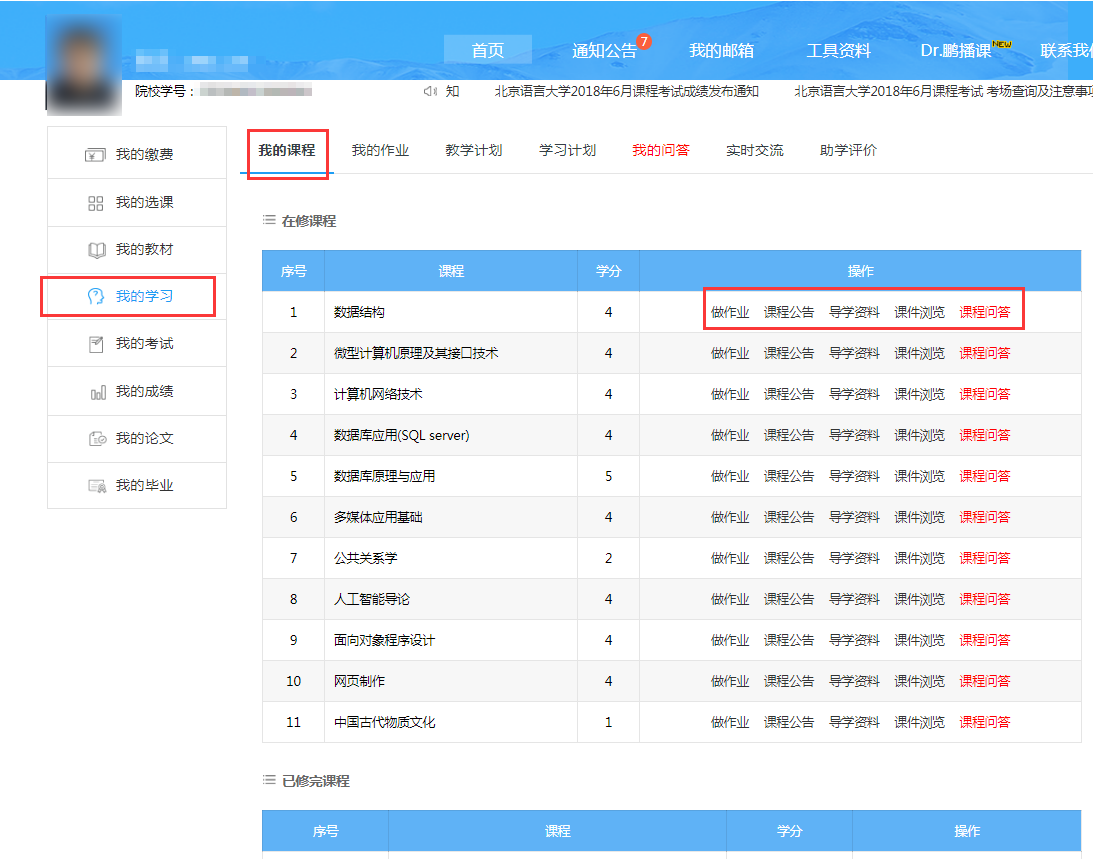Viewport: 1093px width, 859px height.
Task: Open 课程问答 for 中国古代物质文化
Action: coord(984,721)
